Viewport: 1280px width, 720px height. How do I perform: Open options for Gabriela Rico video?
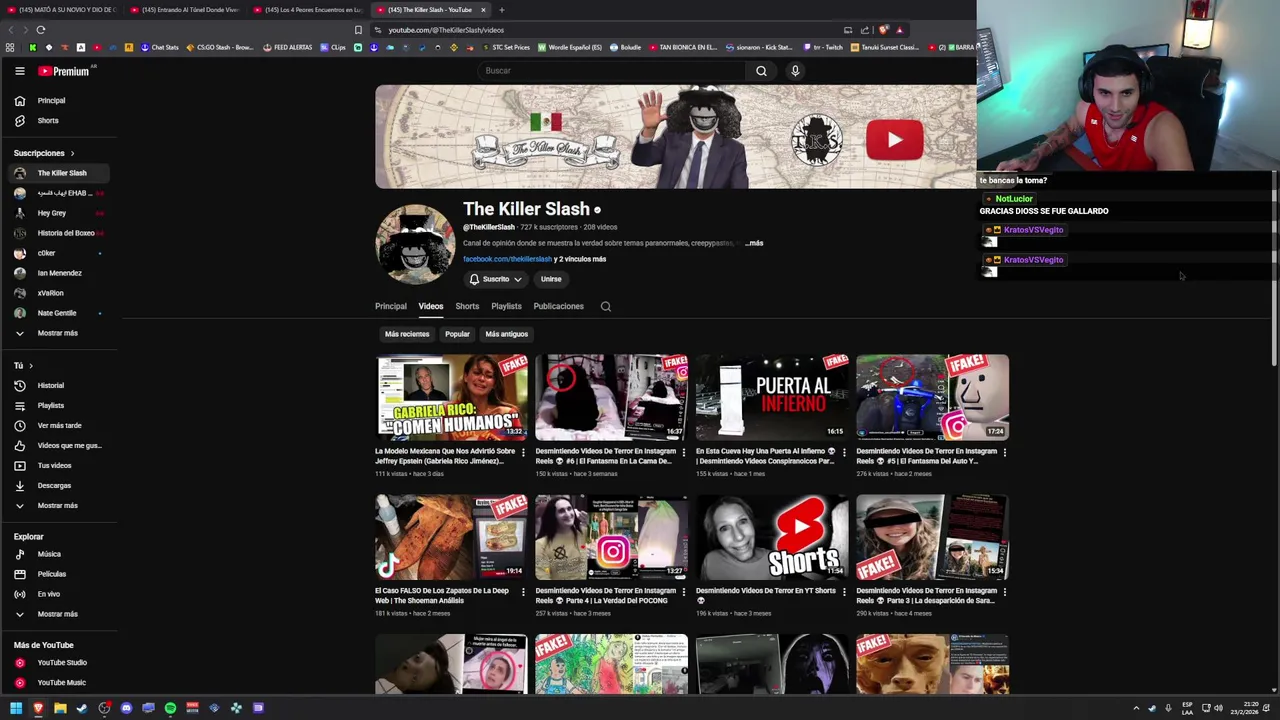523,452
